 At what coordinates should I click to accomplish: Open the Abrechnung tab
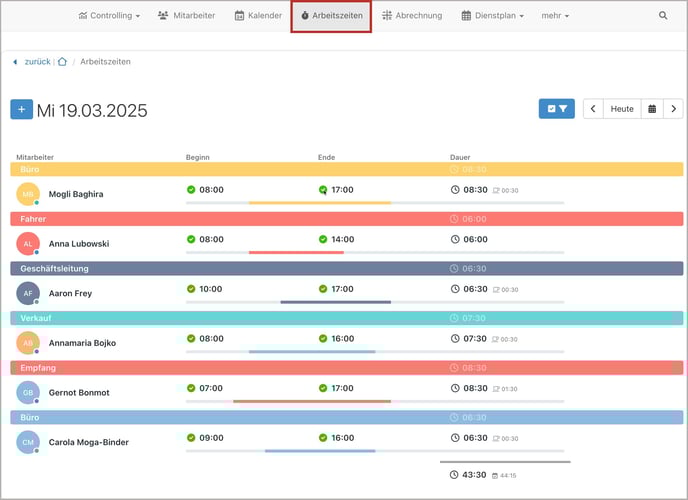[x=412, y=15]
